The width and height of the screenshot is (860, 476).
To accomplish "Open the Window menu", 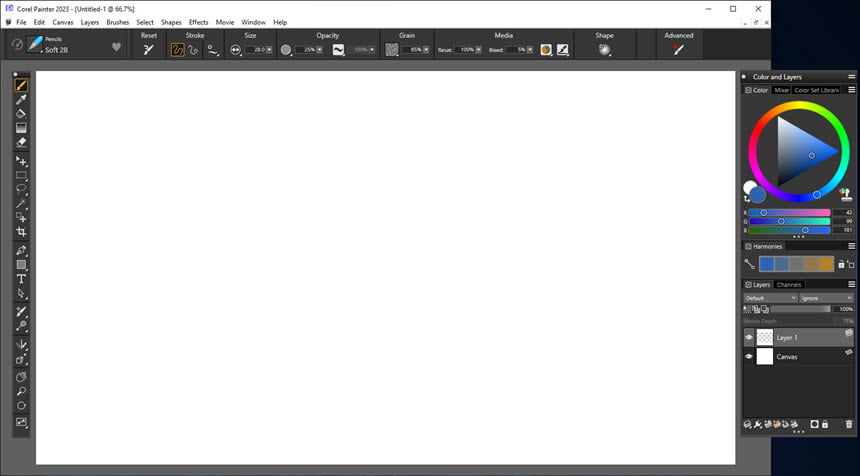I will click(x=253, y=22).
